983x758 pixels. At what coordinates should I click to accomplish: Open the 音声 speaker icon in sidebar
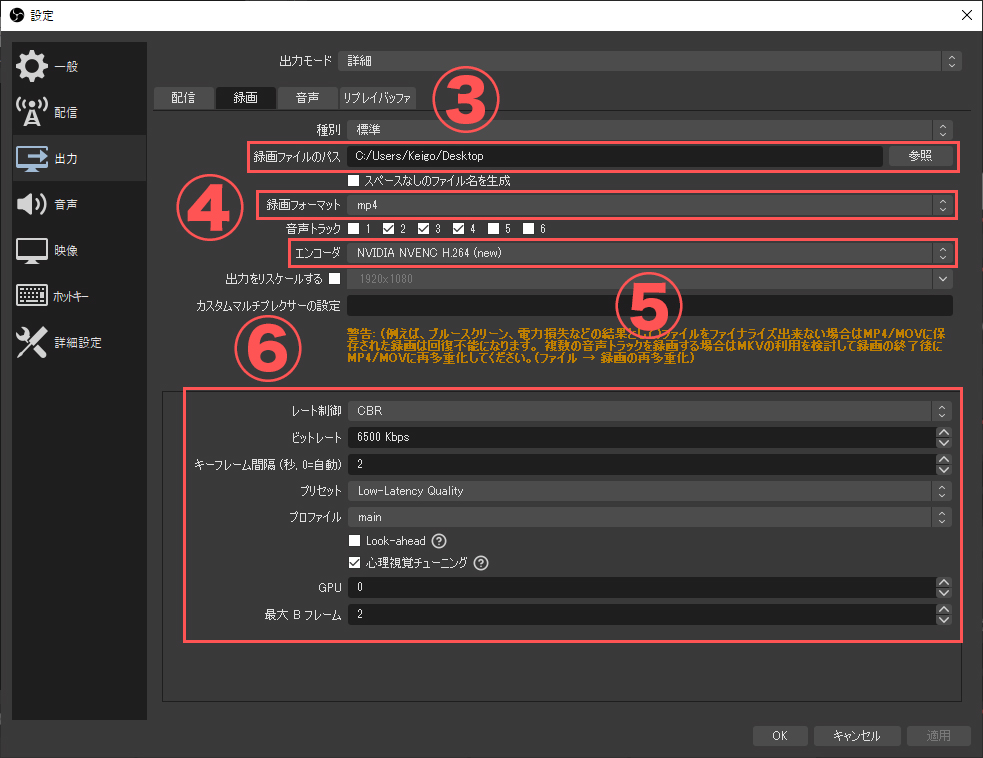coord(31,204)
